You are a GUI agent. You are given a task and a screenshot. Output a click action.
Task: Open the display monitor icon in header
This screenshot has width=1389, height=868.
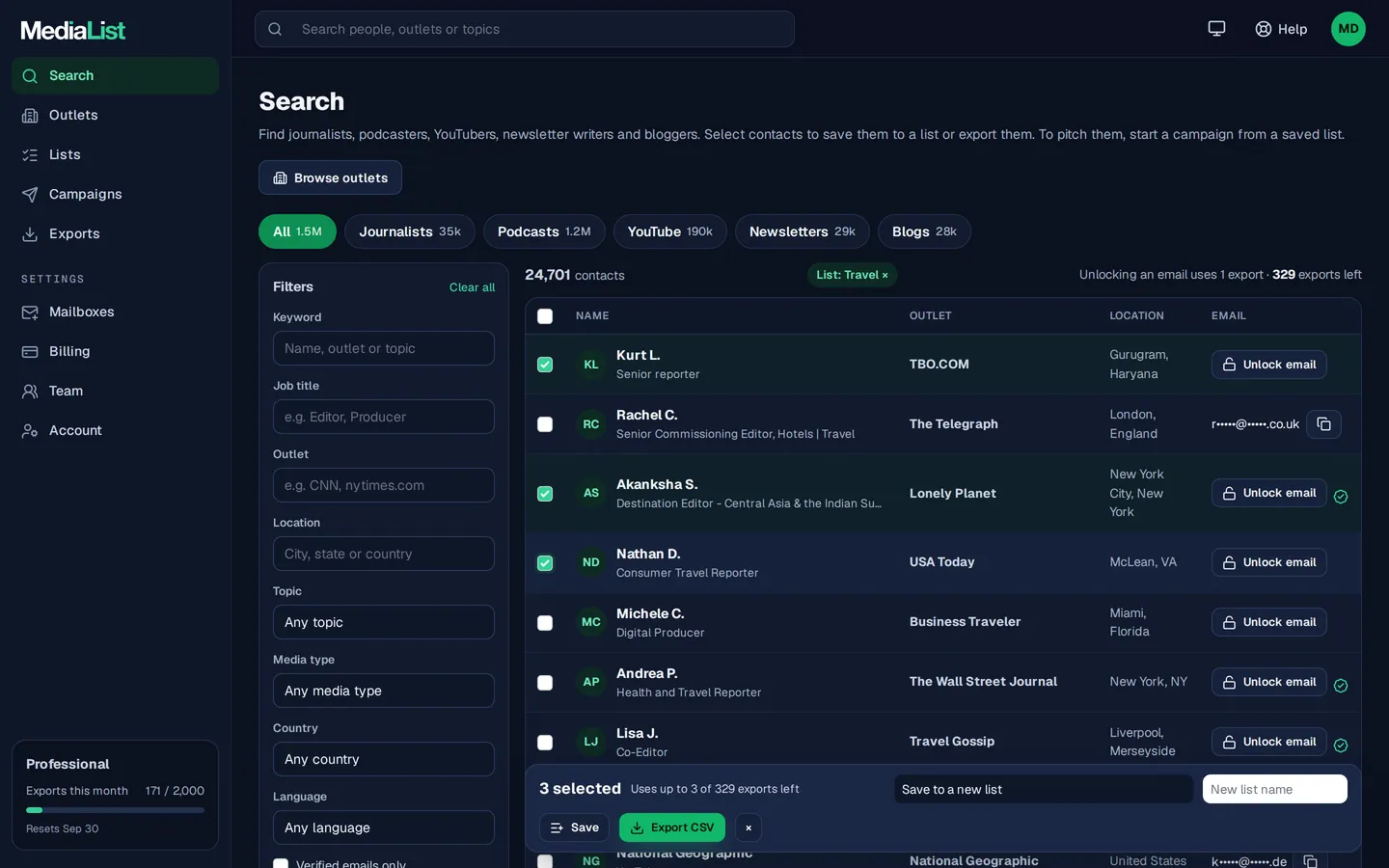tap(1216, 29)
